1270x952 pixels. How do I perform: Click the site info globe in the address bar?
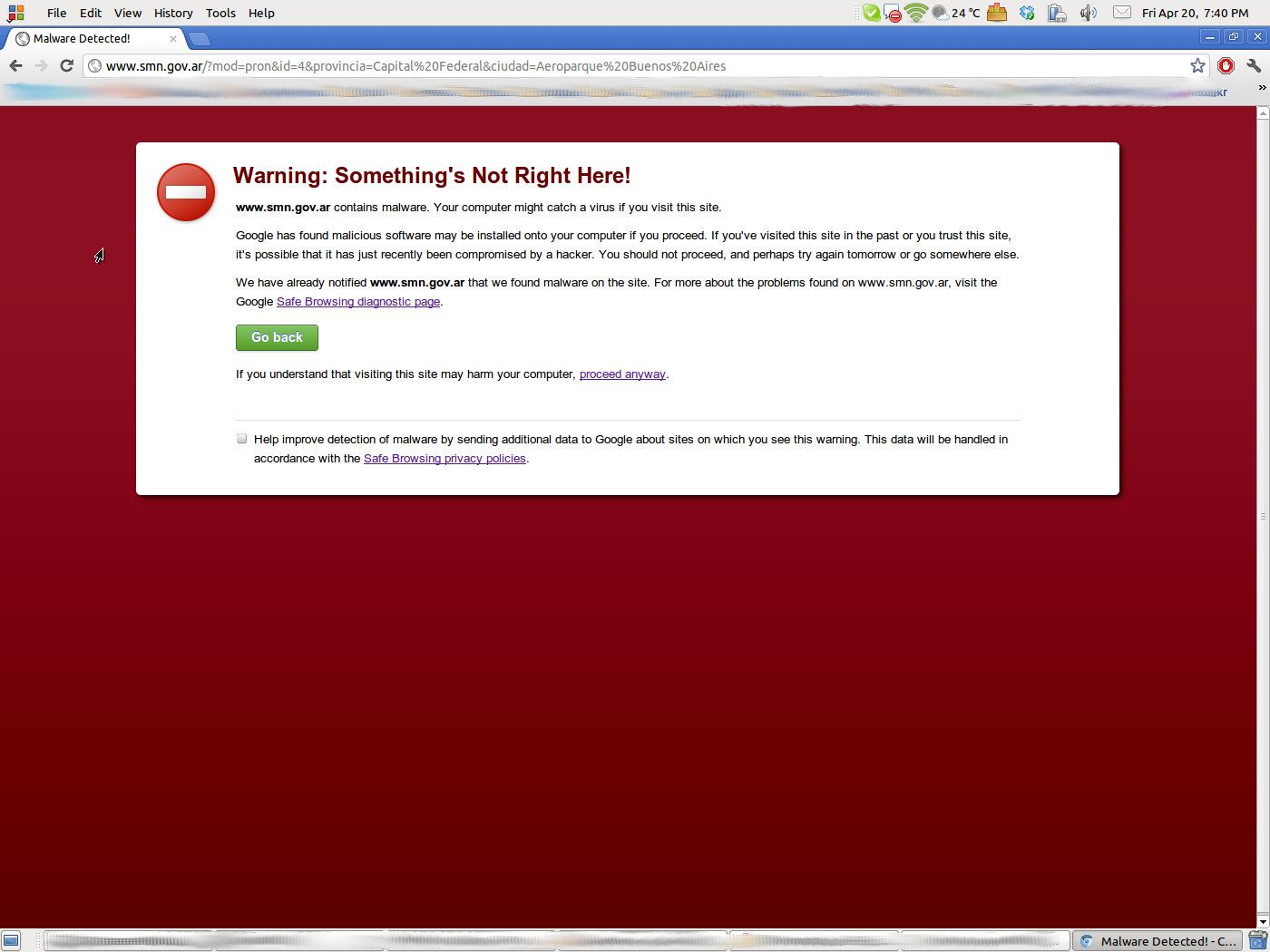click(x=94, y=65)
